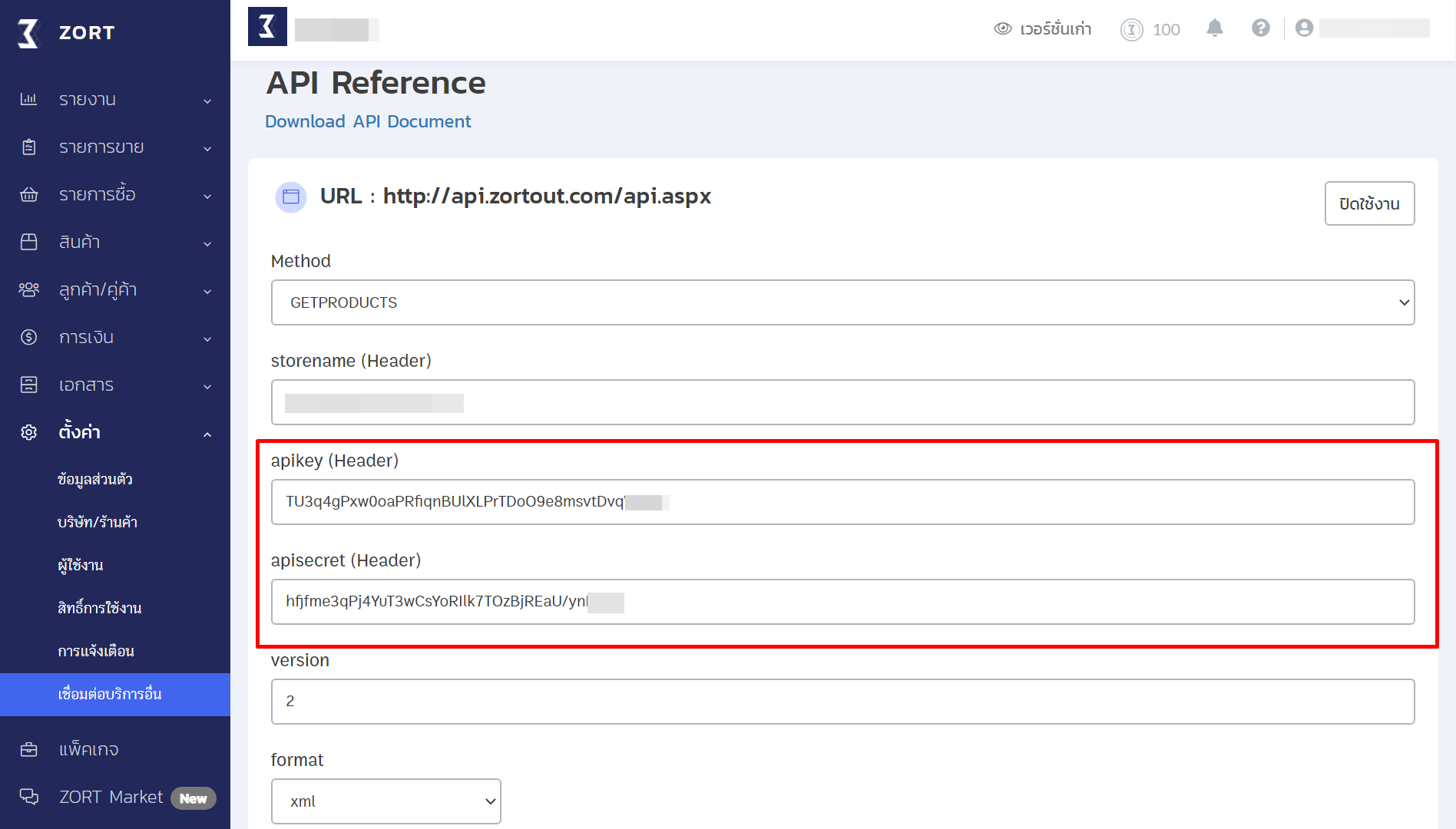This screenshot has height=829, width=1456.
Task: Open the format xml dropdown
Action: click(x=386, y=801)
